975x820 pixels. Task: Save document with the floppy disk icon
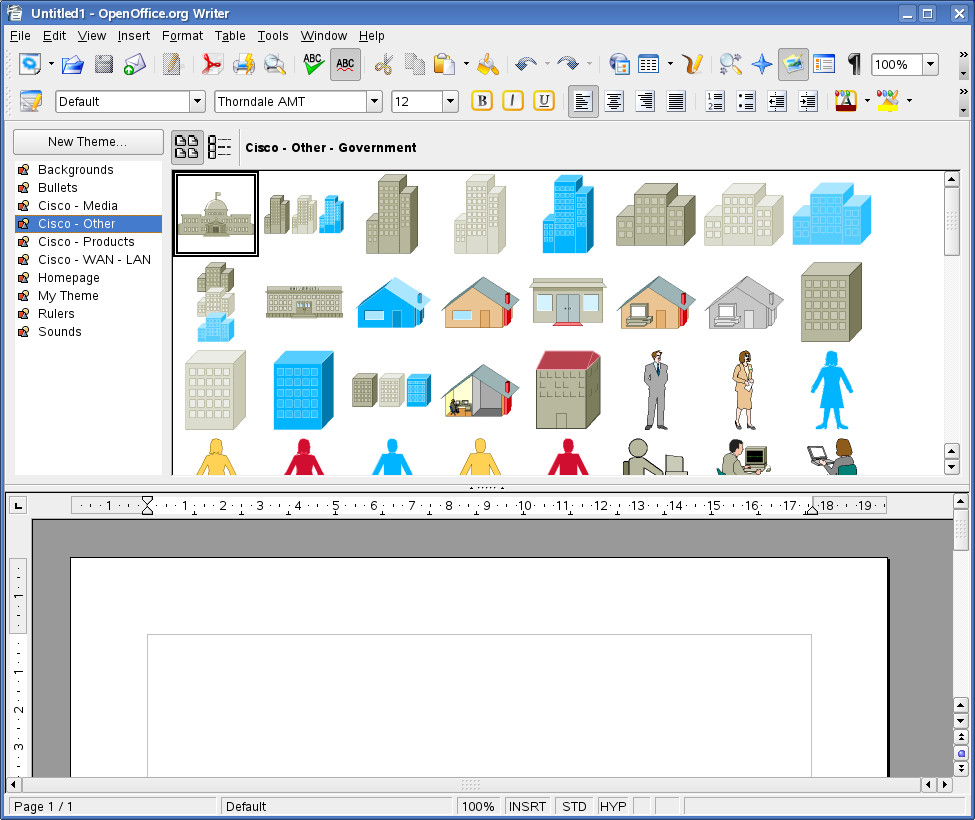tap(104, 64)
